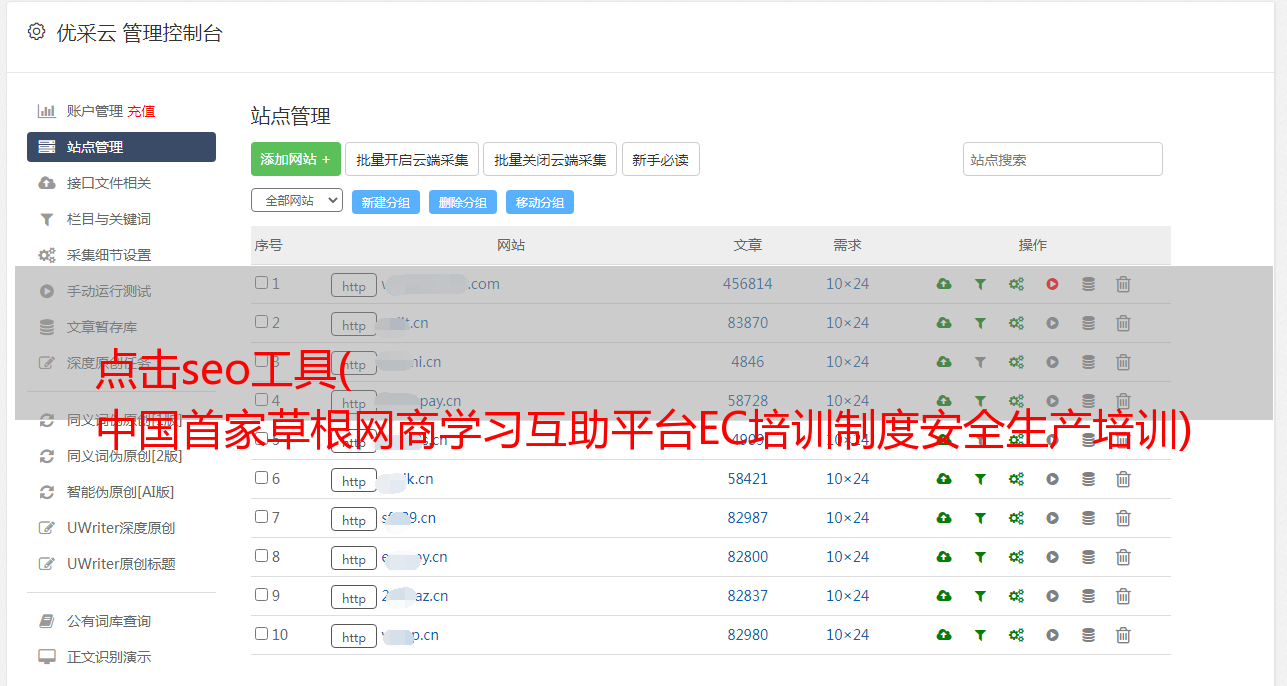Click the green 添加网站 + button
This screenshot has height=686, width=1287.
click(x=296, y=159)
